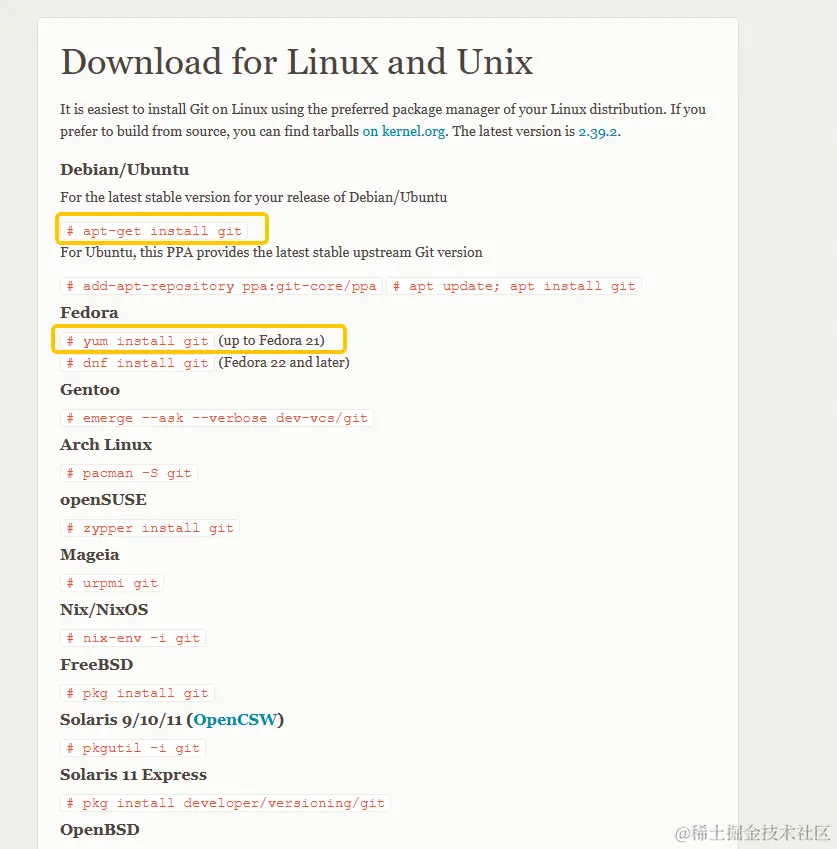Open the OpenCSW link

(235, 720)
